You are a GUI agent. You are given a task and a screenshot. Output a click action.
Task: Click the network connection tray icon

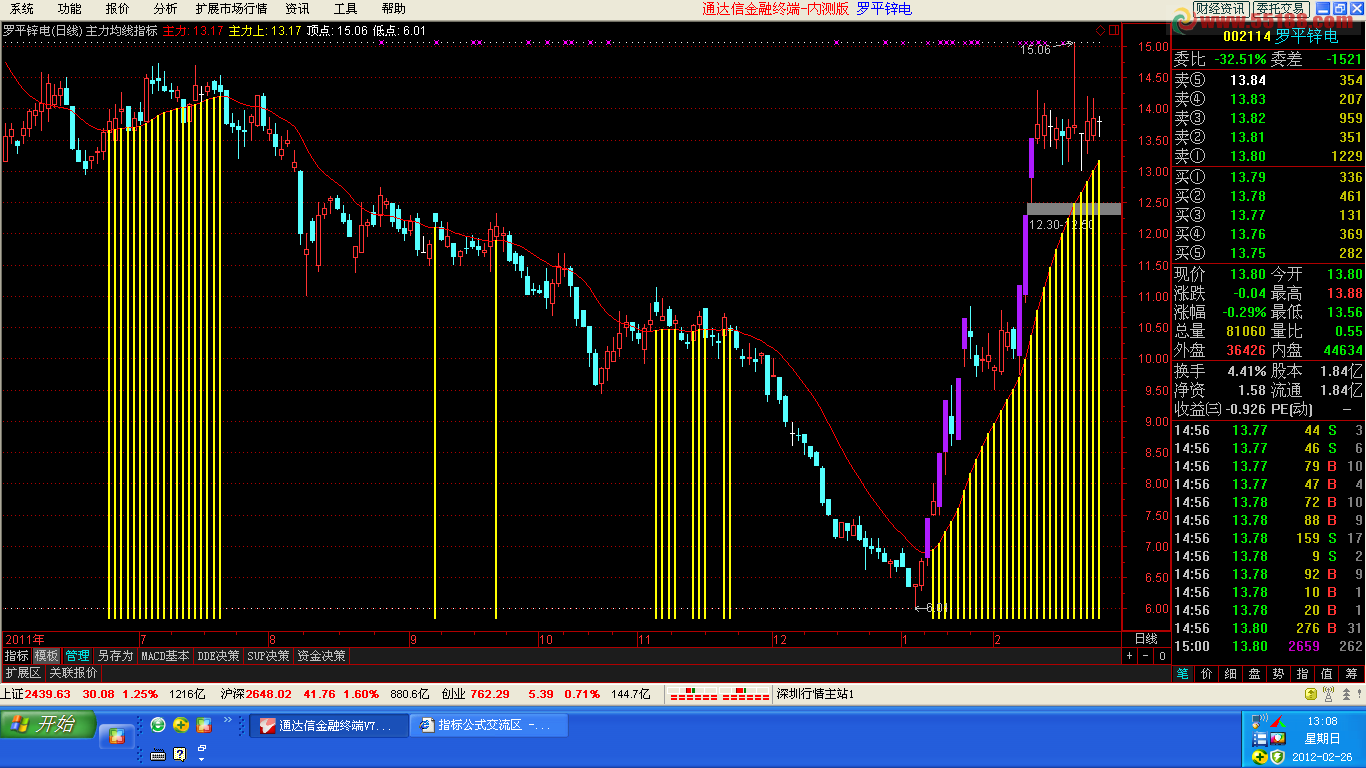[x=1259, y=720]
